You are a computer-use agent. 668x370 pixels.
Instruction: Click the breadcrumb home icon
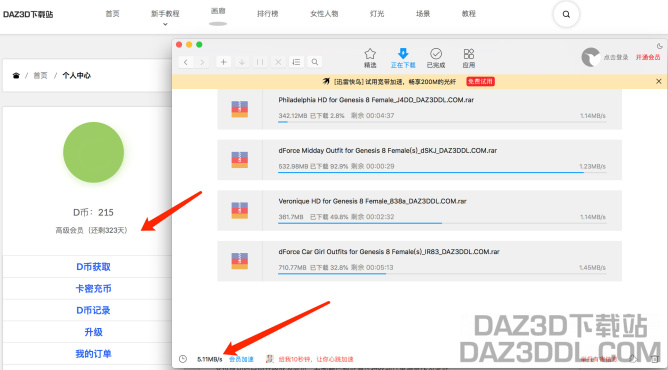(16, 76)
